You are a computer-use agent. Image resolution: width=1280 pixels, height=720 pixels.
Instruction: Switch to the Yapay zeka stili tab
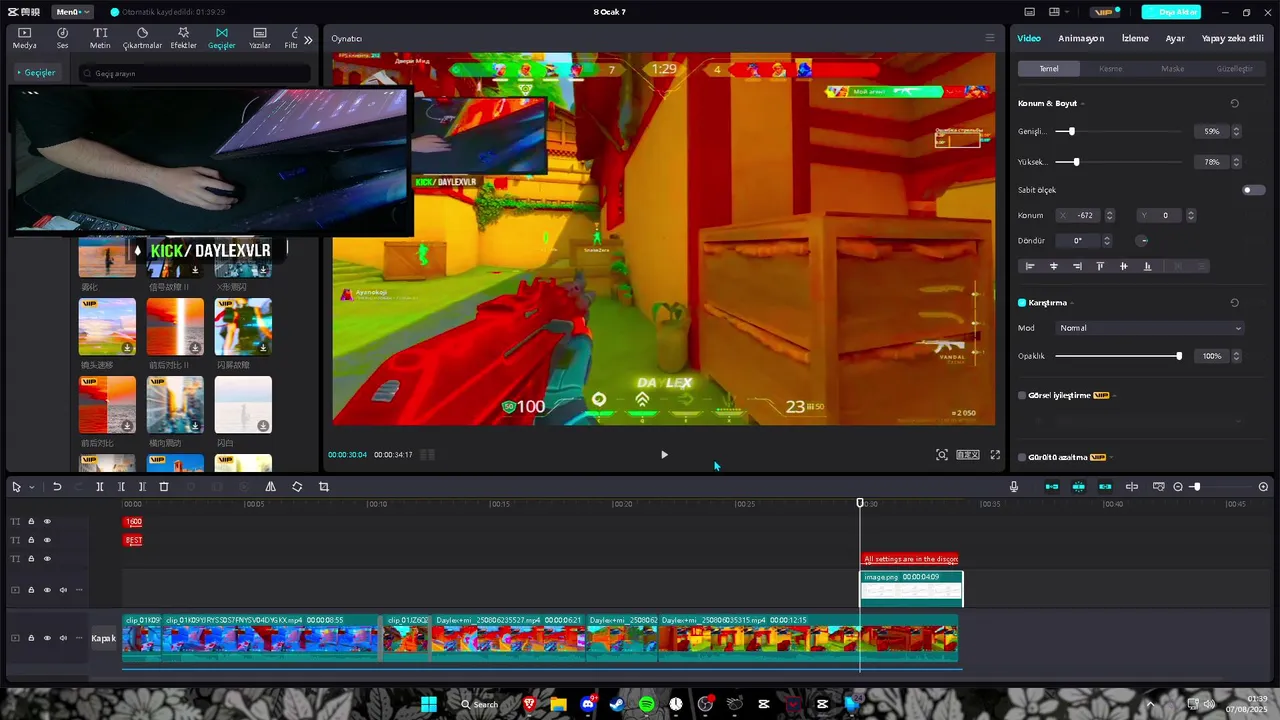[1232, 38]
